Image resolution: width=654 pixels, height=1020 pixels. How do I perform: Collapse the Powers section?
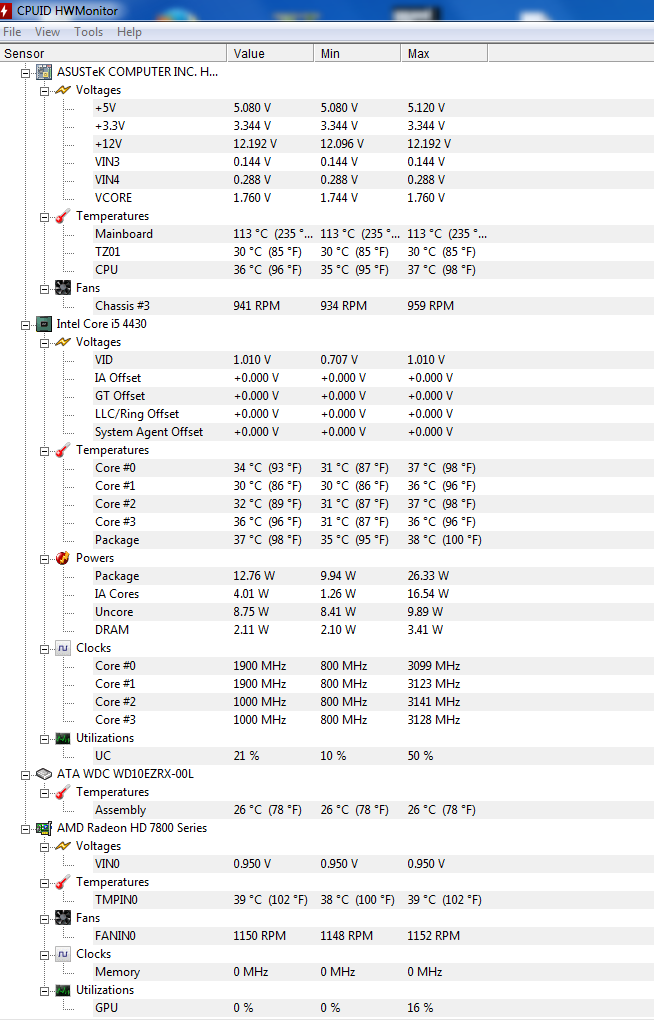point(44,559)
